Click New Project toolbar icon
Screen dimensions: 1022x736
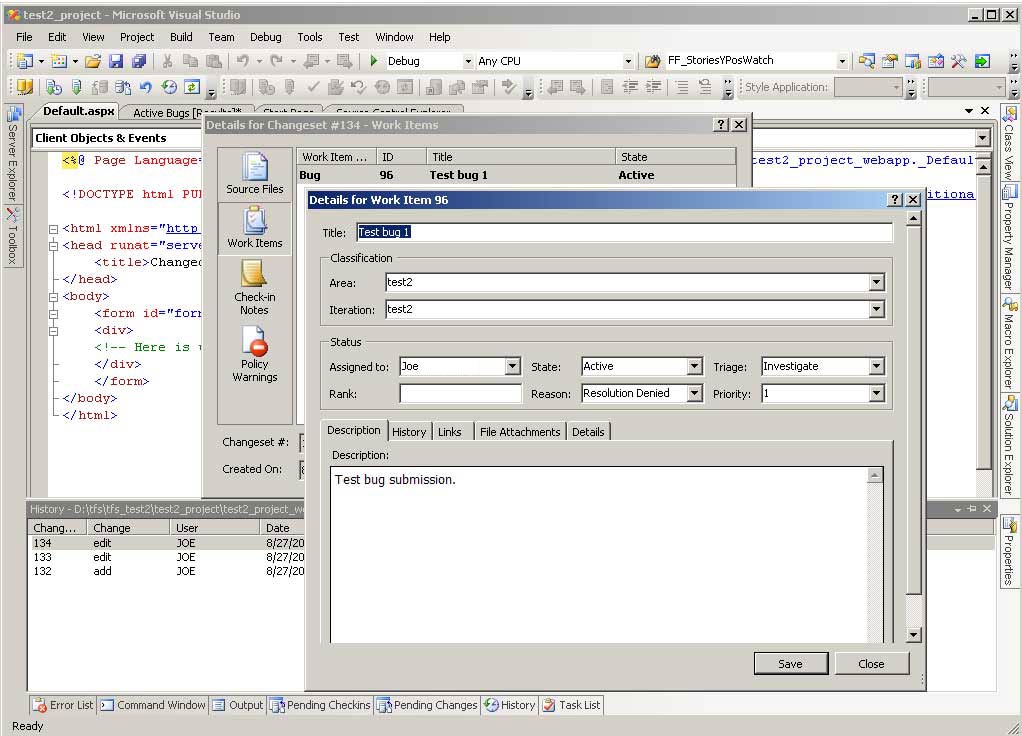(25, 61)
